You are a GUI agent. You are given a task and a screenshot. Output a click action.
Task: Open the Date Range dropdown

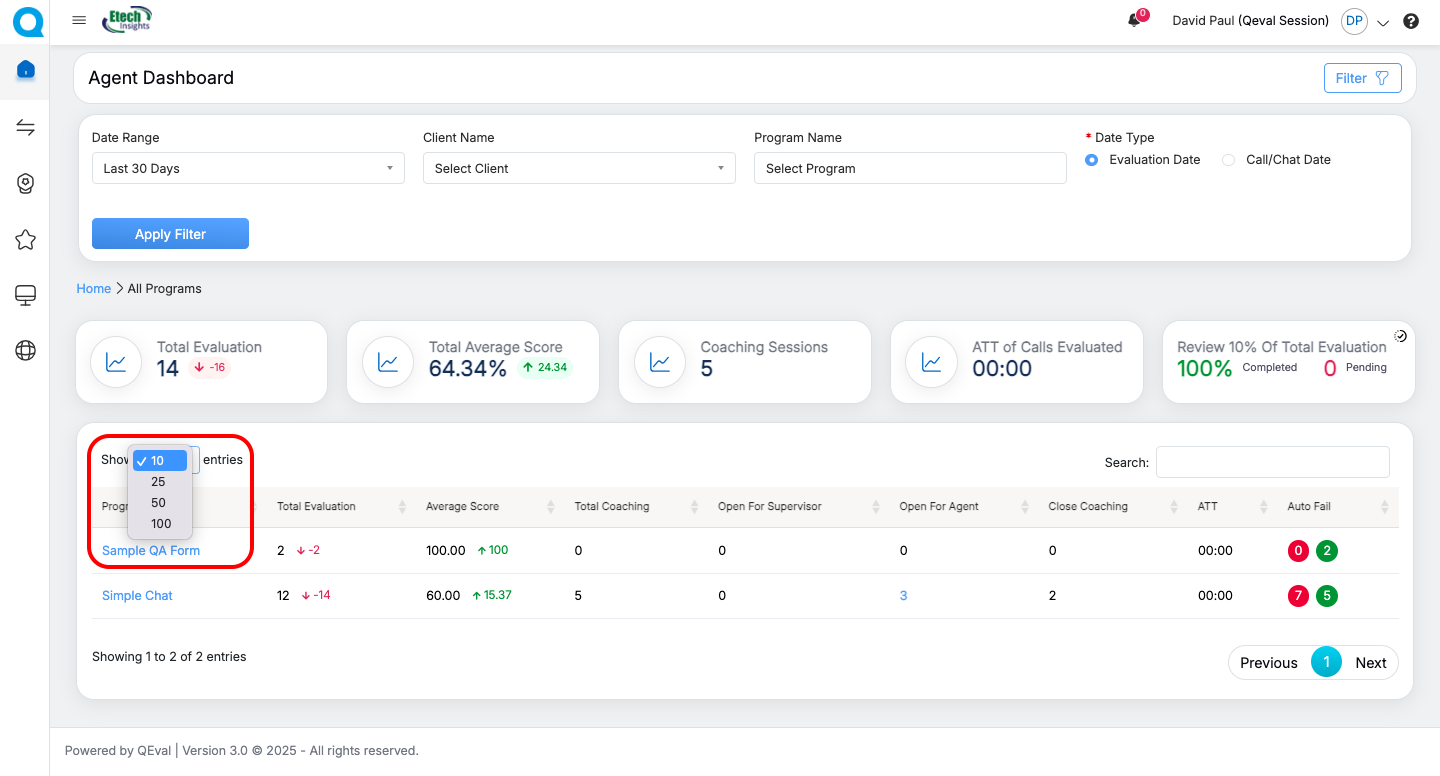click(248, 169)
